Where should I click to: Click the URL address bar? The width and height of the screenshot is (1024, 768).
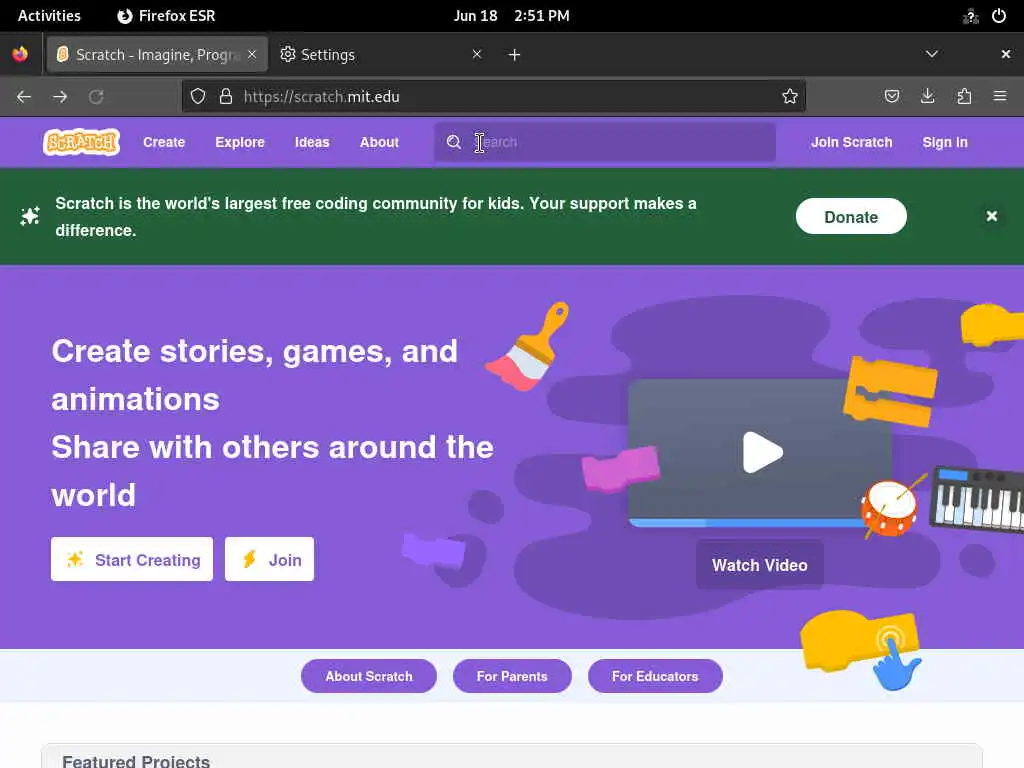click(493, 97)
